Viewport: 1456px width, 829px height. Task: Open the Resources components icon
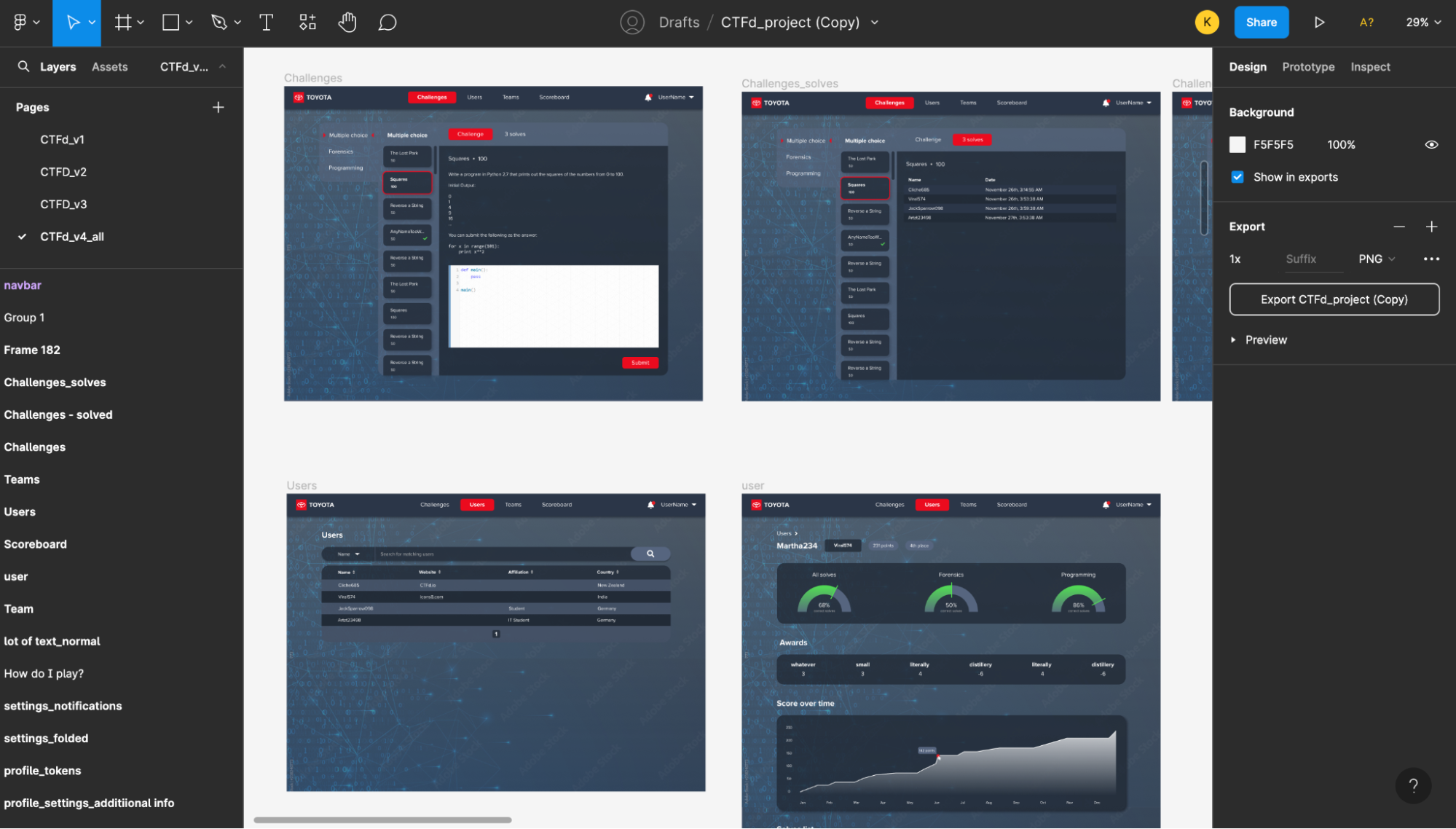pos(307,23)
